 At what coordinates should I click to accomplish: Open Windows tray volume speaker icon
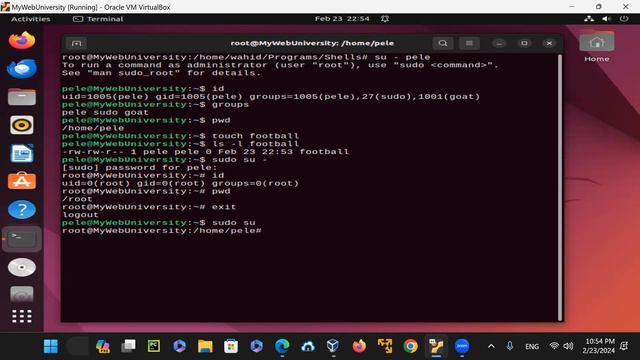[568, 346]
